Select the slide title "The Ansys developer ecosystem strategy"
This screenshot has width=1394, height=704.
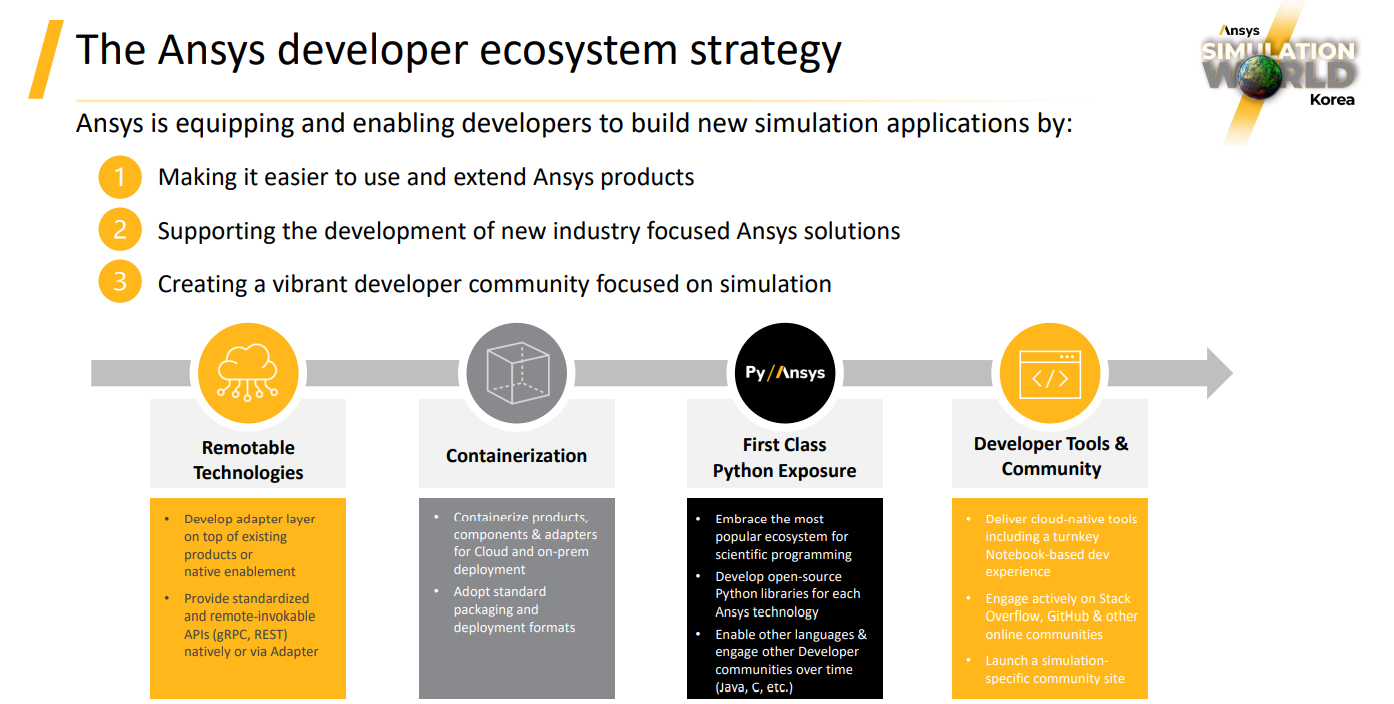(x=459, y=48)
